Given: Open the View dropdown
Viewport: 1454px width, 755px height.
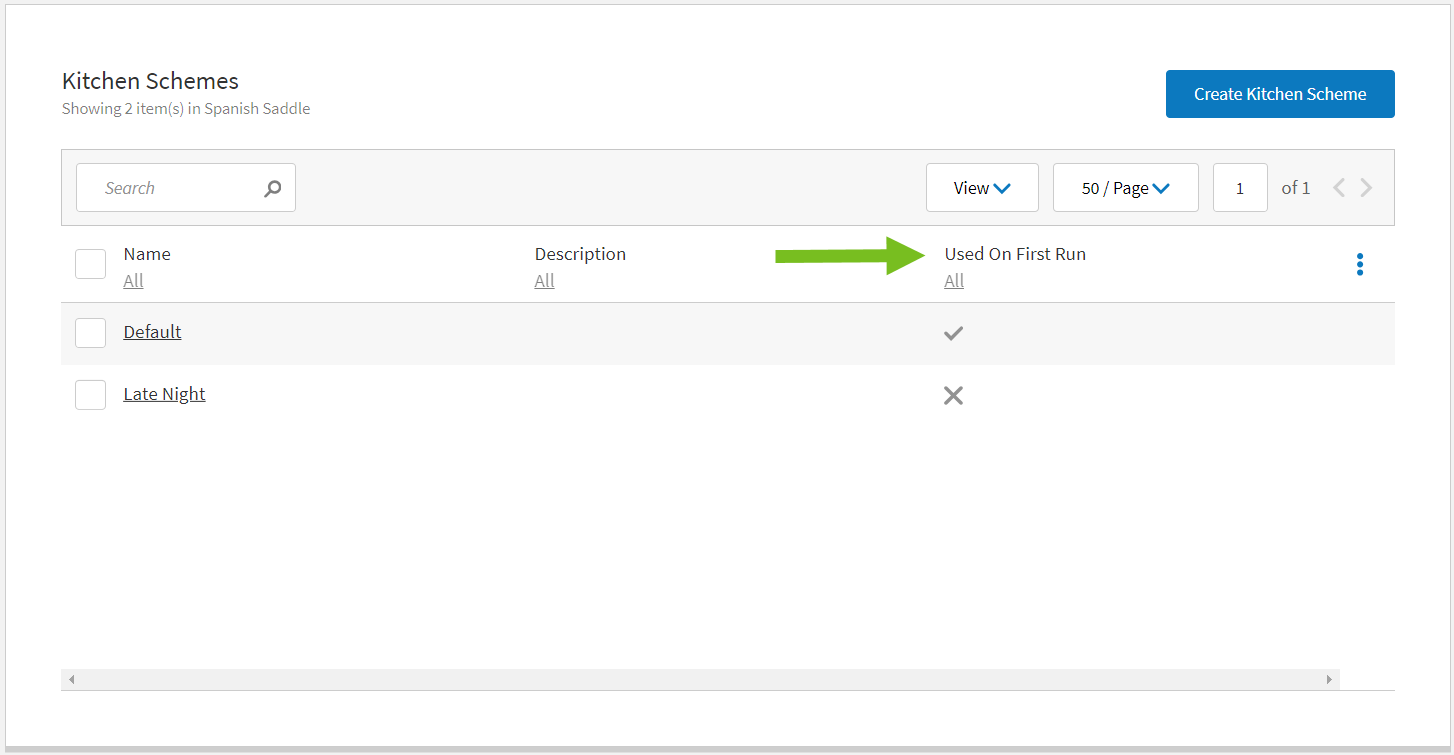Looking at the screenshot, I should [x=981, y=188].
